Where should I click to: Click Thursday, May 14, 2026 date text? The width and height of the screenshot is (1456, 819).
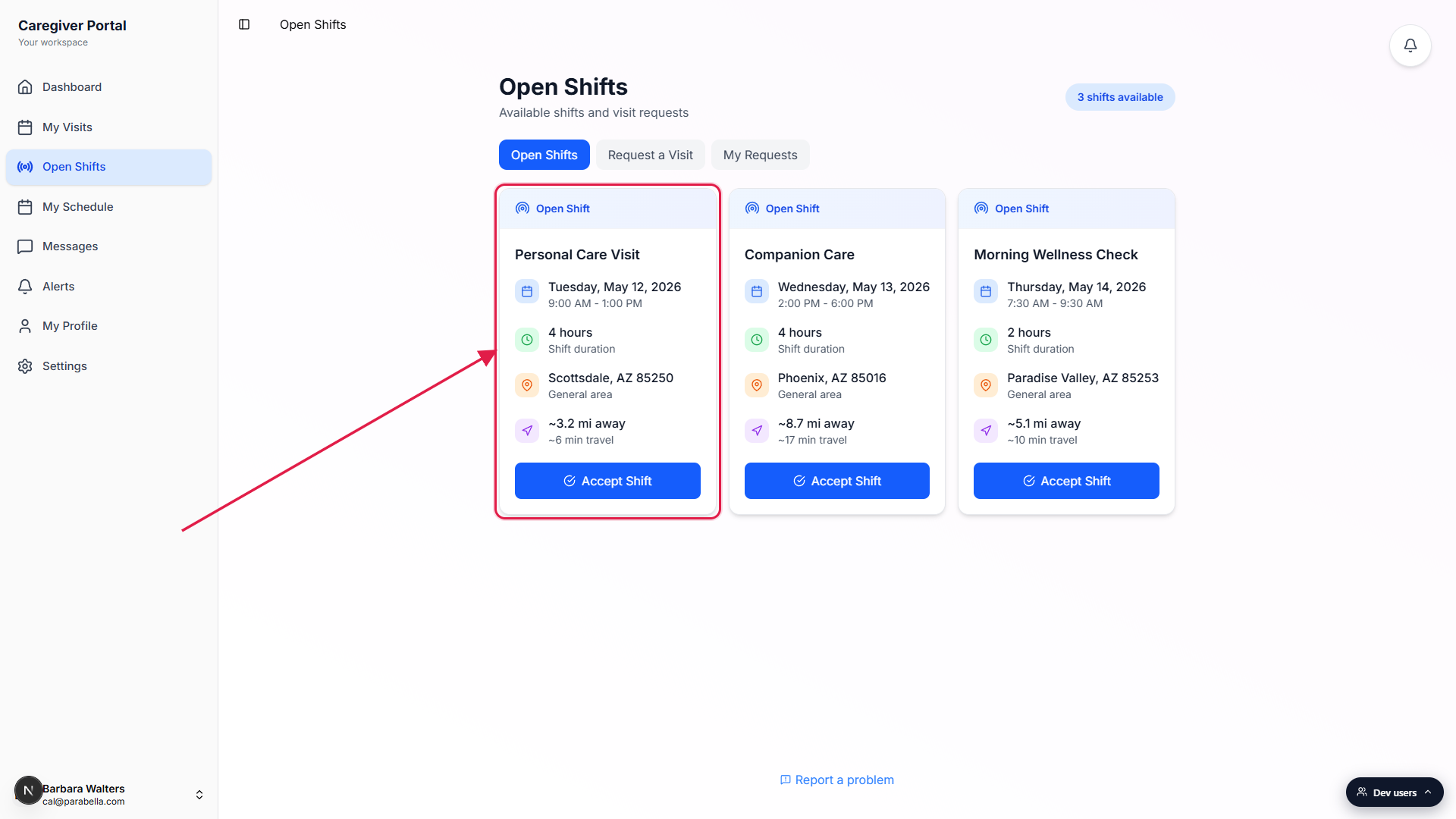(x=1076, y=287)
